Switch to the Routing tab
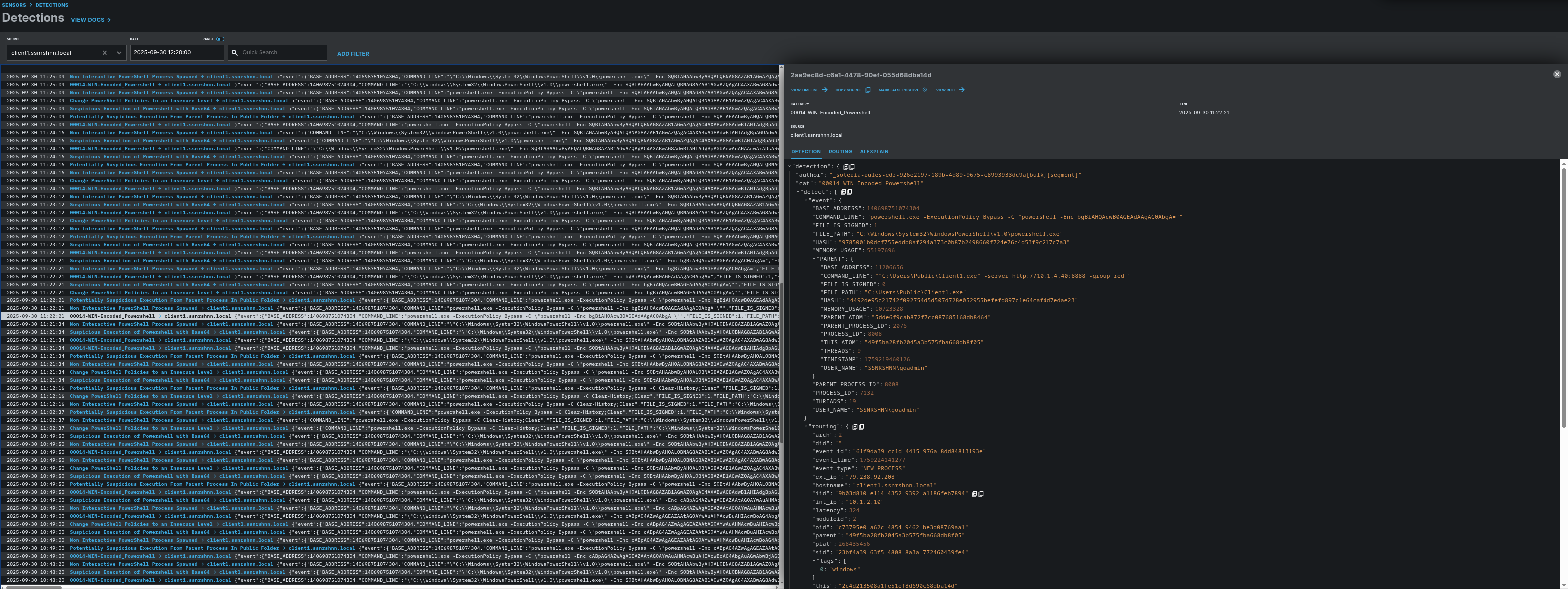1568x589 pixels. (x=840, y=152)
